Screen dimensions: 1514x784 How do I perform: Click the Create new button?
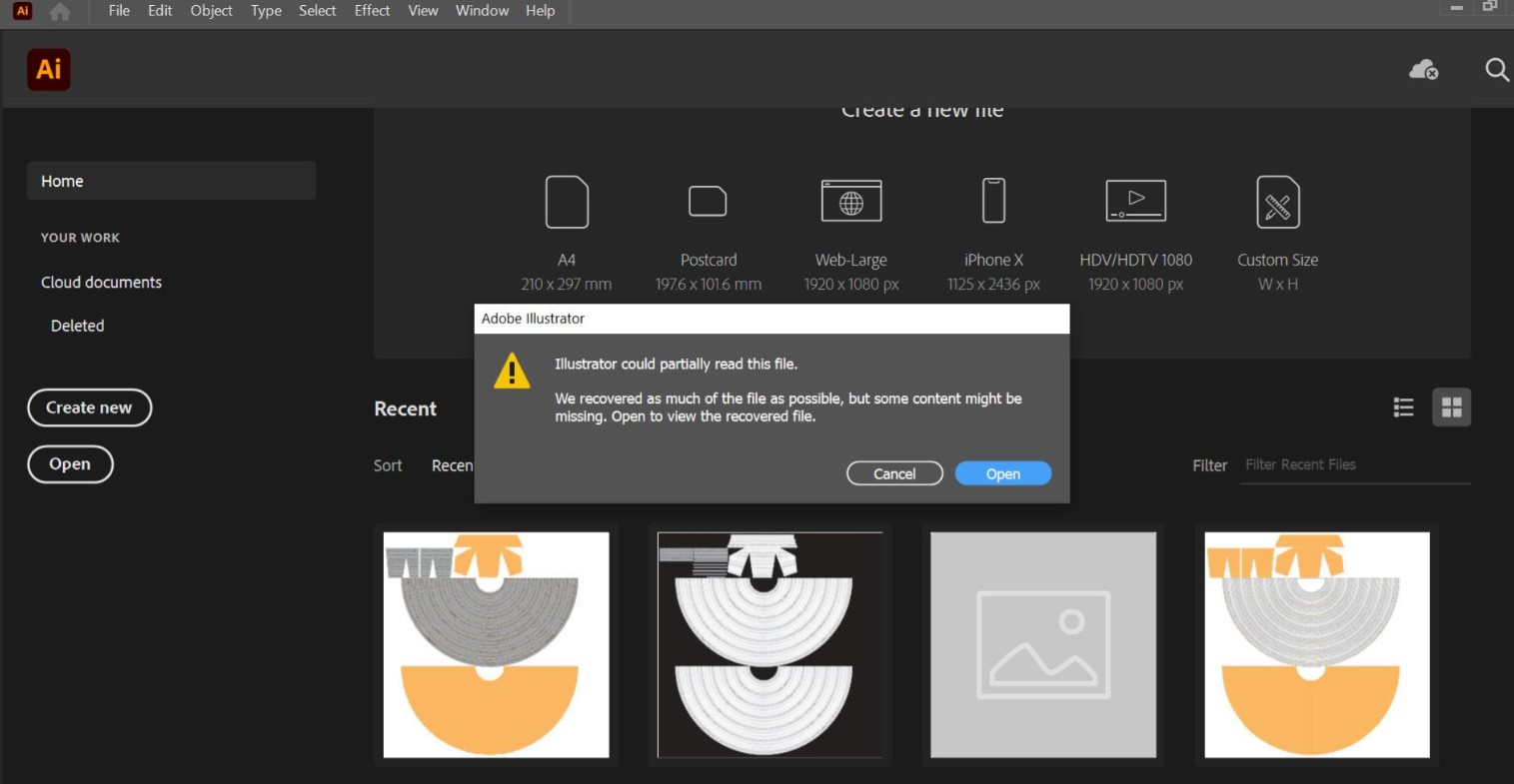89,407
